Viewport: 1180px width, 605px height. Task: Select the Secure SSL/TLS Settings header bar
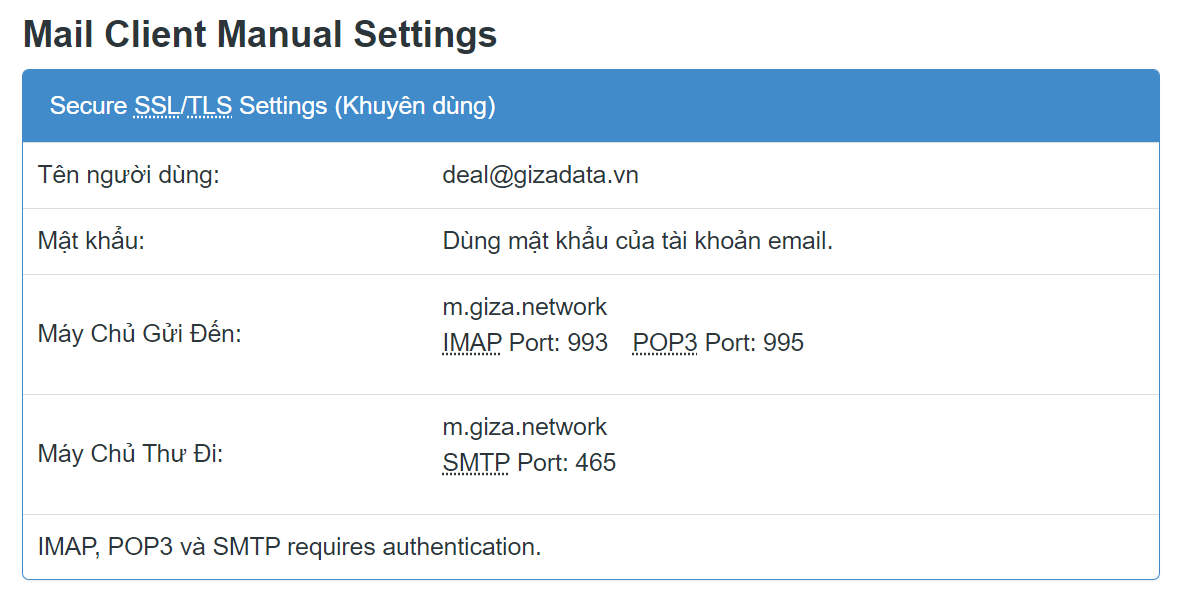(591, 106)
